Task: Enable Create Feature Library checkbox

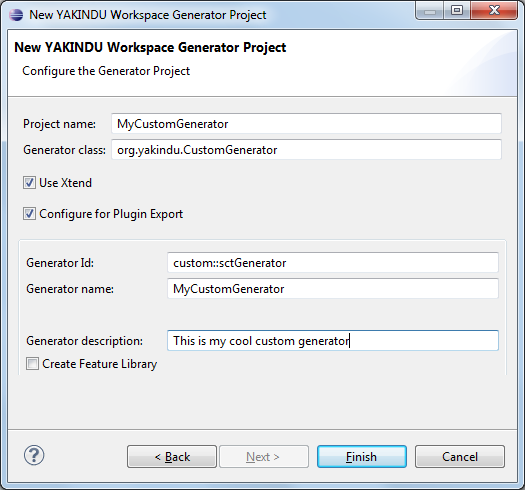Action: (x=32, y=364)
